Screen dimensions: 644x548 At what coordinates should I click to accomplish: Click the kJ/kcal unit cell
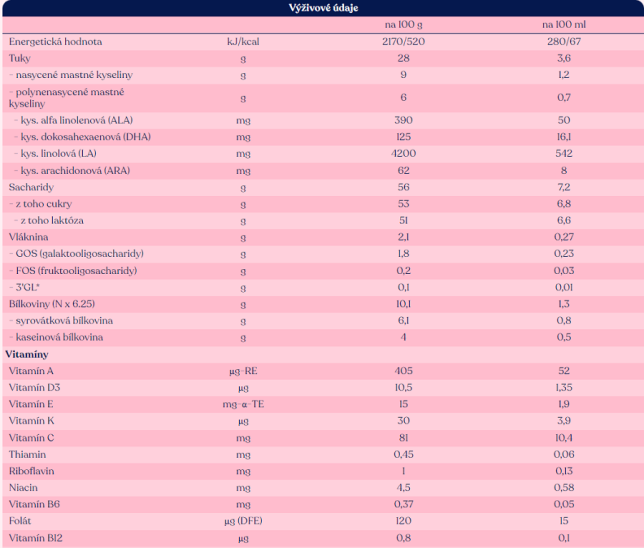pyautogui.click(x=243, y=42)
